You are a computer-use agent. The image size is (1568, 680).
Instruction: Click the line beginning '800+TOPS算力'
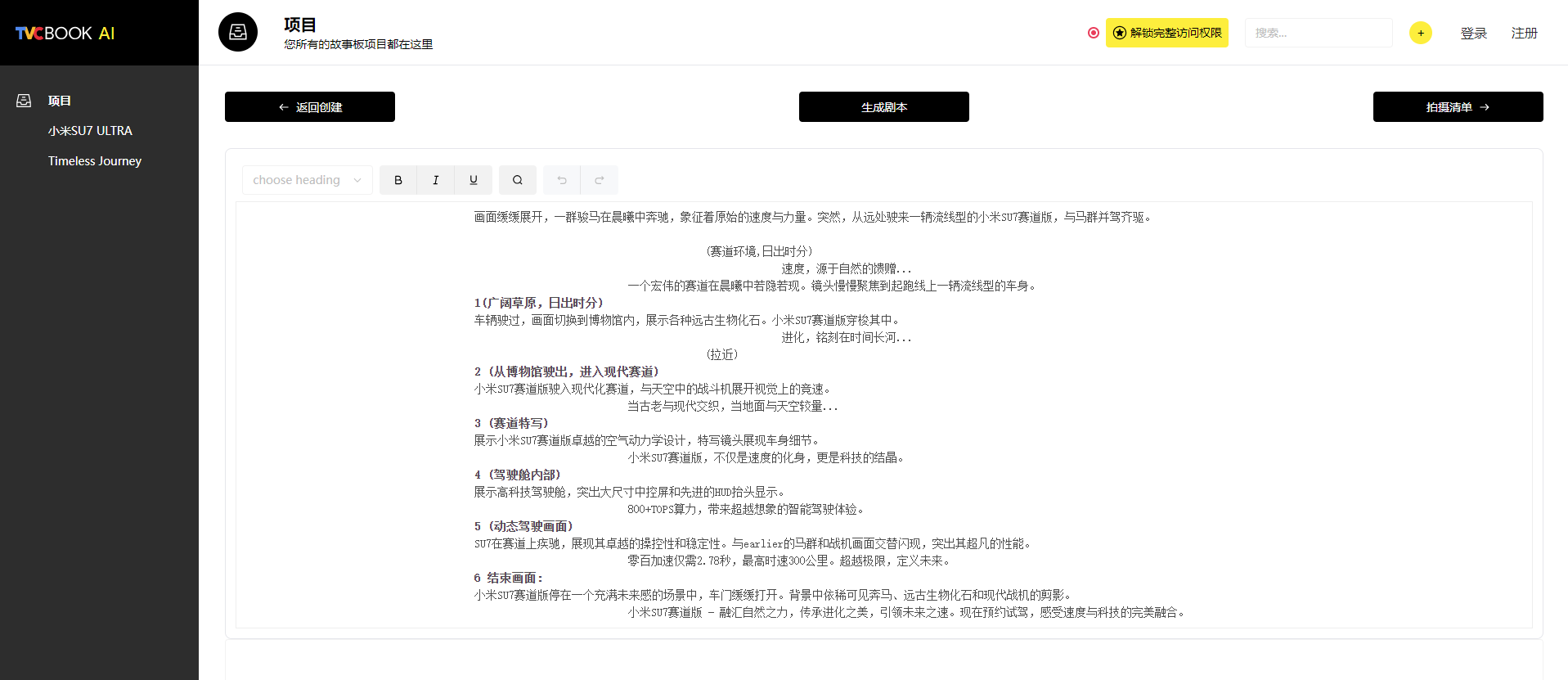[x=746, y=509]
